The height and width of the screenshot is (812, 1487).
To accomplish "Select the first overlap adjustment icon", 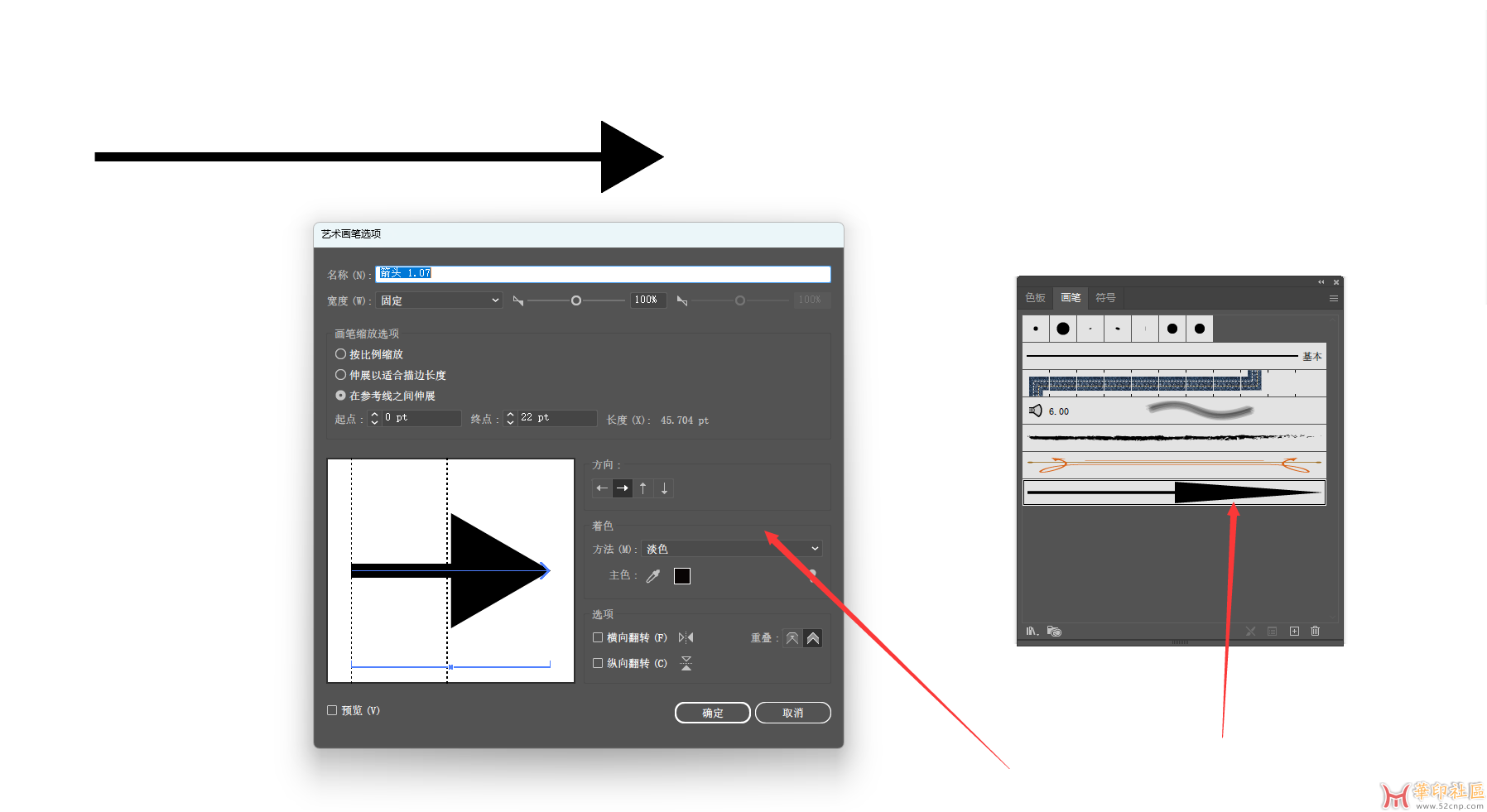I will click(792, 638).
